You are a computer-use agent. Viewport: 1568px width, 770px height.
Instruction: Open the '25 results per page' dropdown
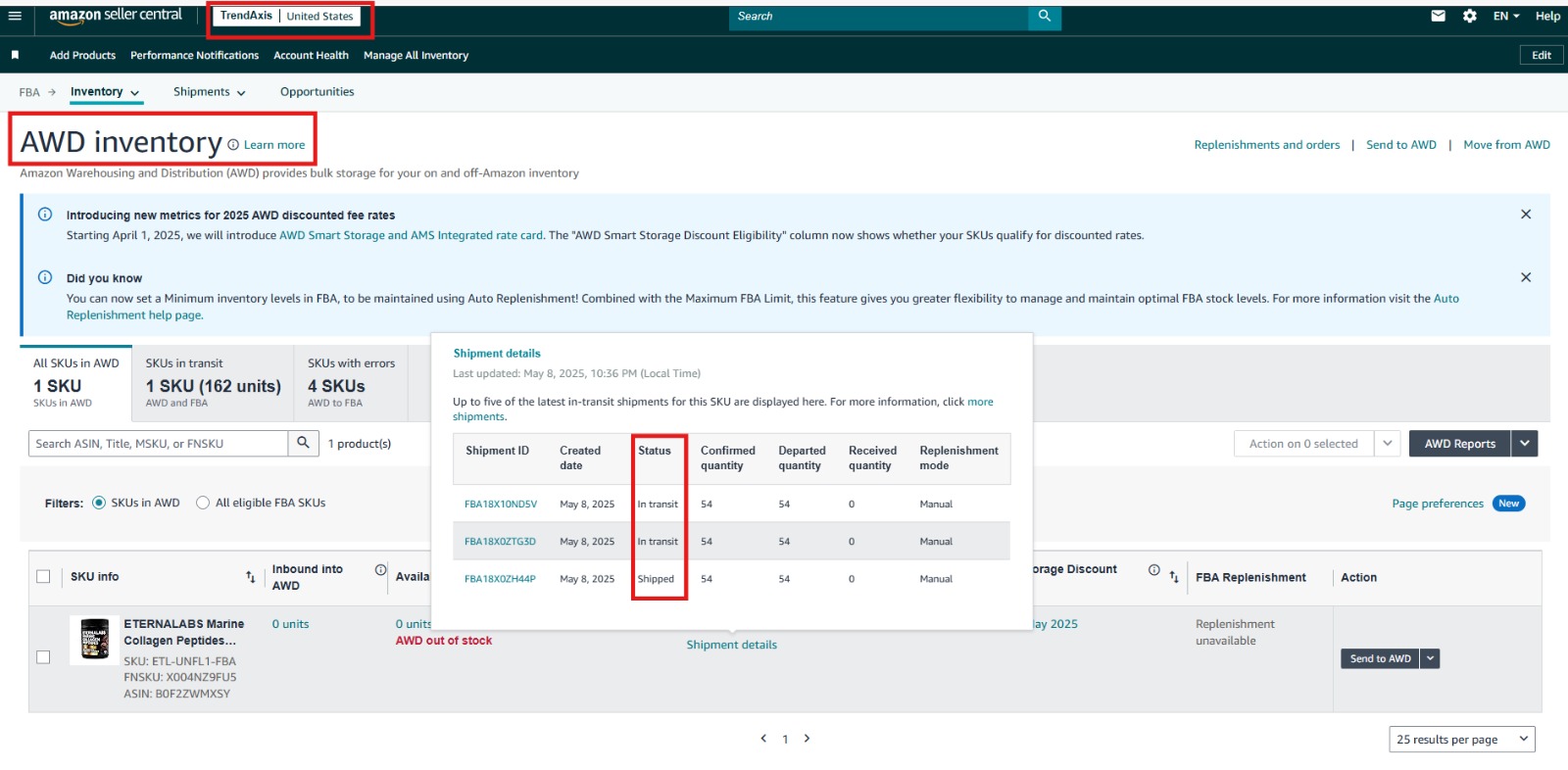[x=1462, y=740]
